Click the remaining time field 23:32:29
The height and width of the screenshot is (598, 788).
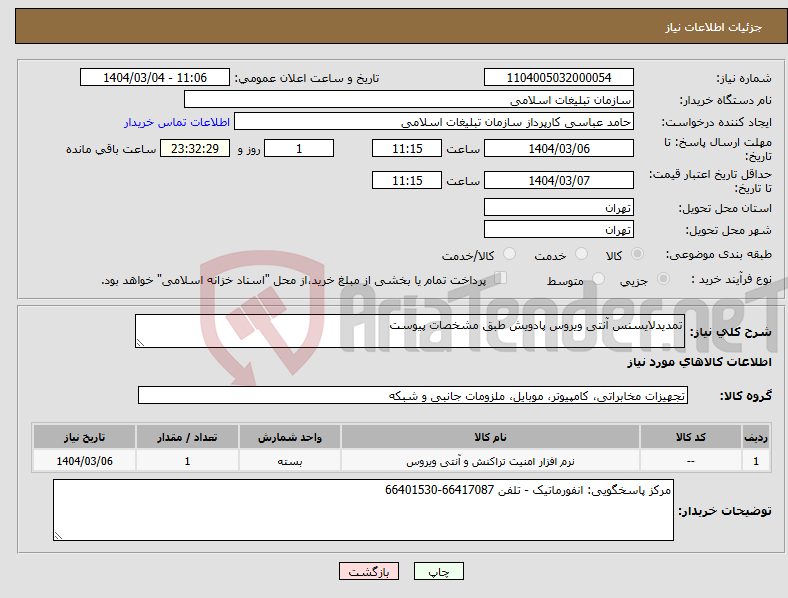click(195, 148)
